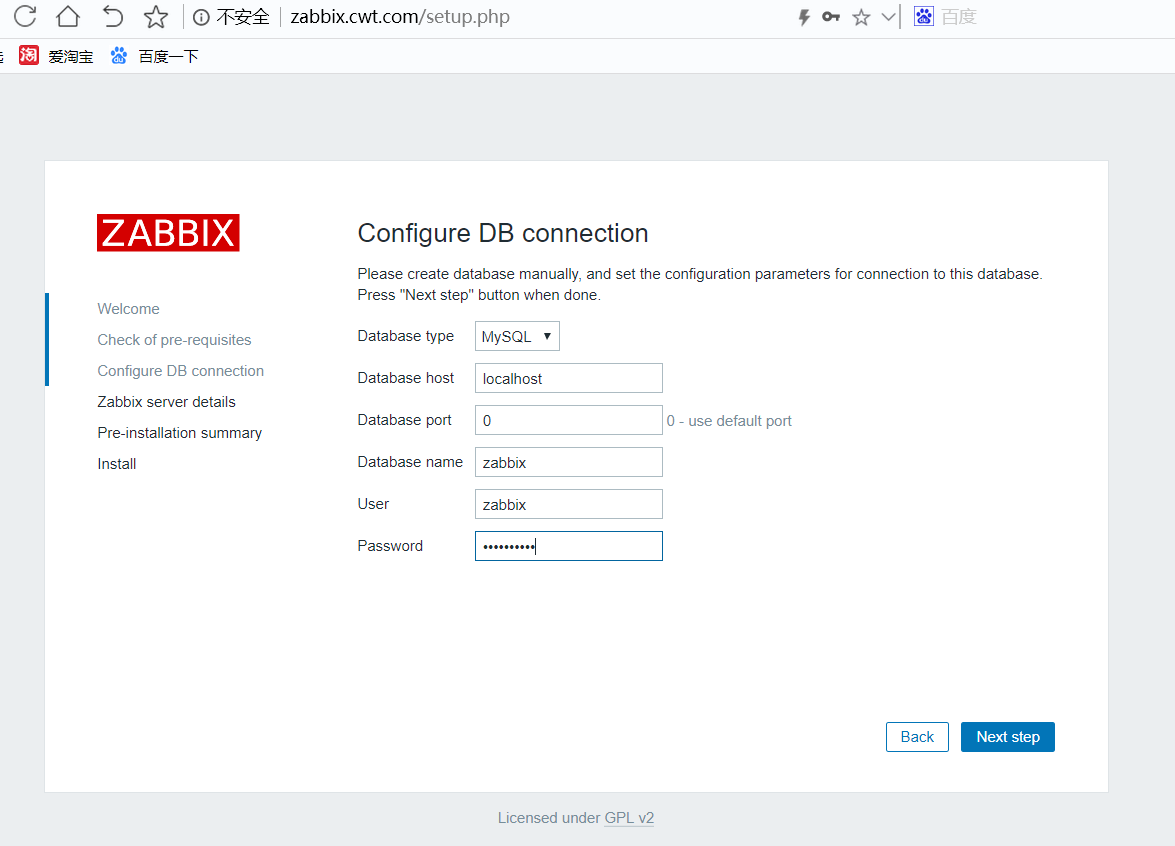
Task: Bookmark page with left star icon
Action: pyautogui.click(x=156, y=16)
